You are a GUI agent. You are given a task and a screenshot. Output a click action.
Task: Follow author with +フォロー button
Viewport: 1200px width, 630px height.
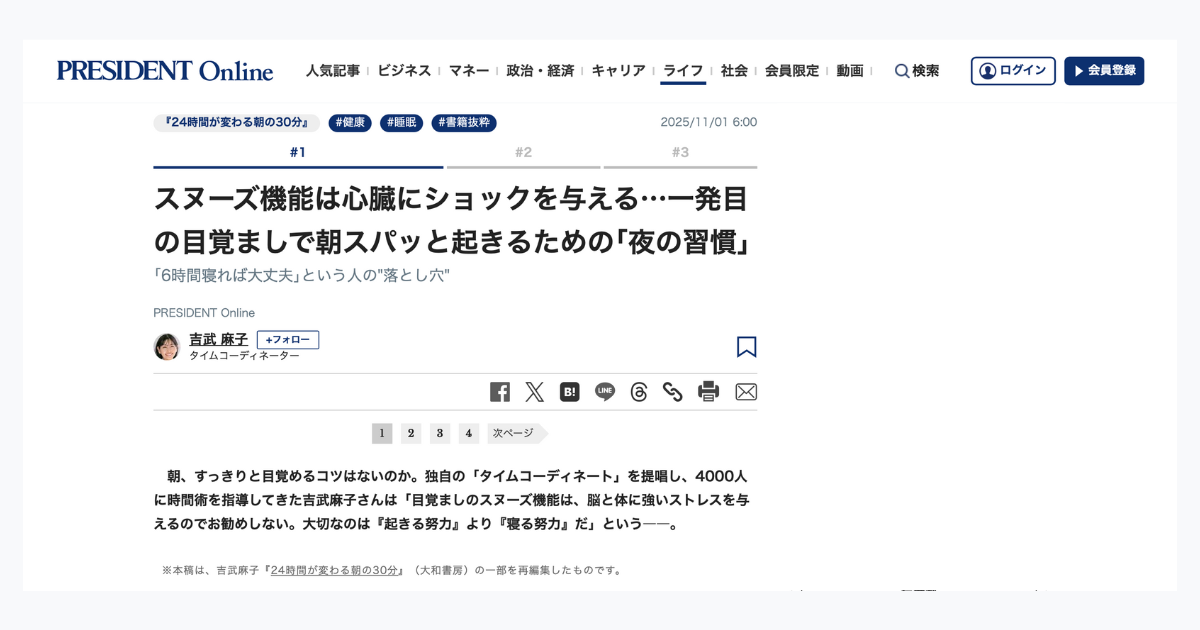click(288, 340)
